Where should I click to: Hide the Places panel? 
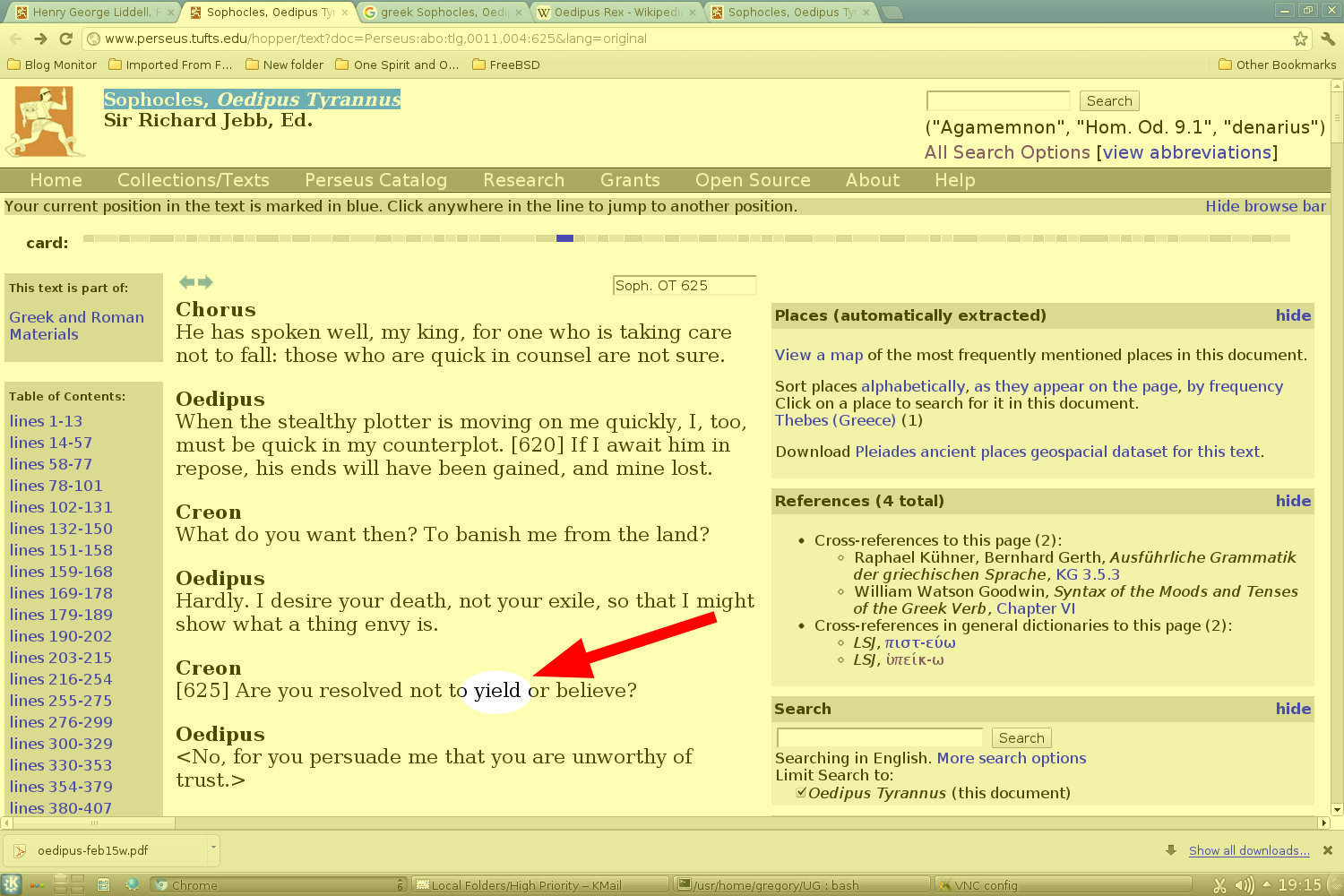click(x=1293, y=315)
